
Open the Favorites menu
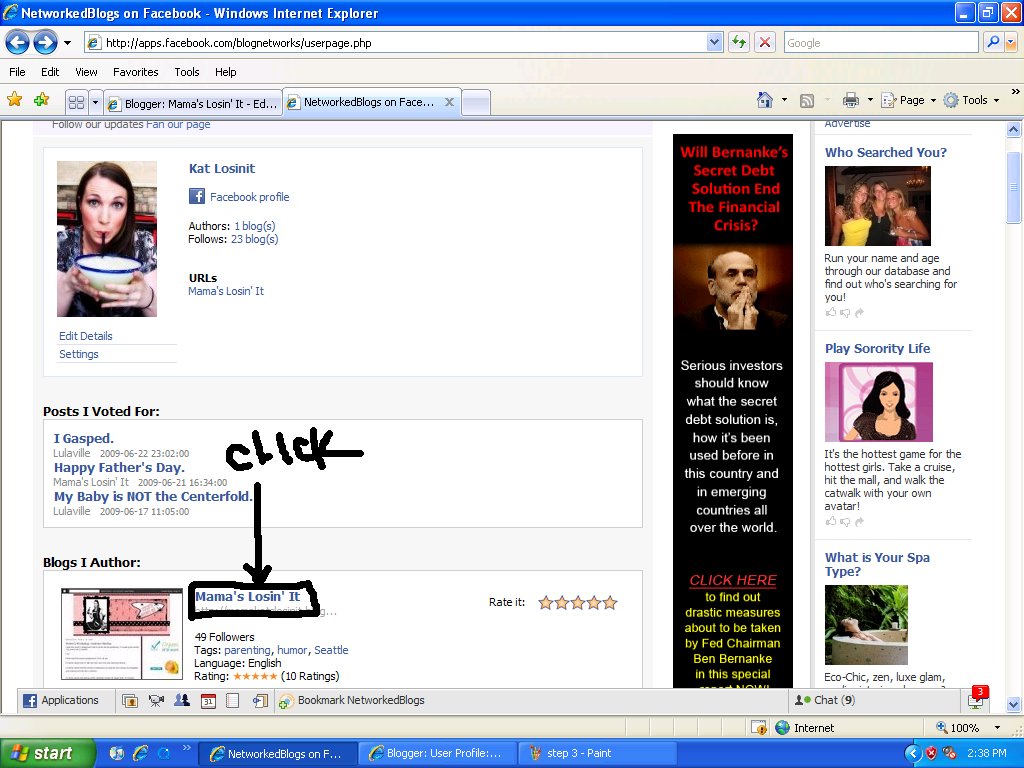coord(135,72)
